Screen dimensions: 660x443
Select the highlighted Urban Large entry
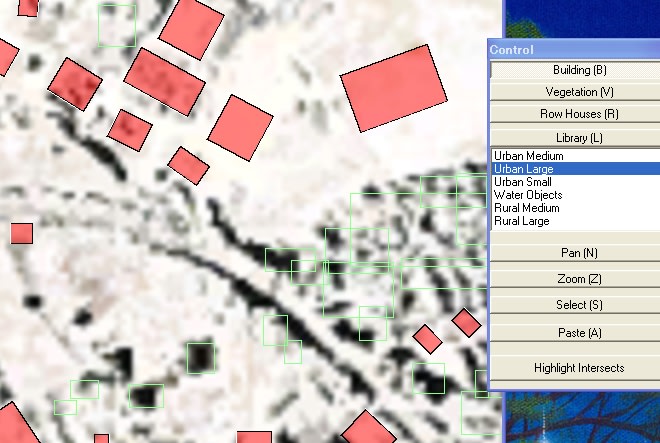click(576, 169)
